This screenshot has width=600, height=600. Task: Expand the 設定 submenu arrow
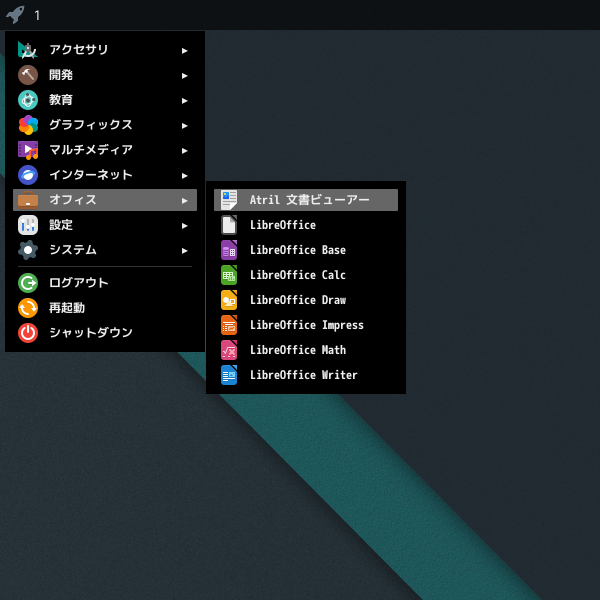(184, 226)
